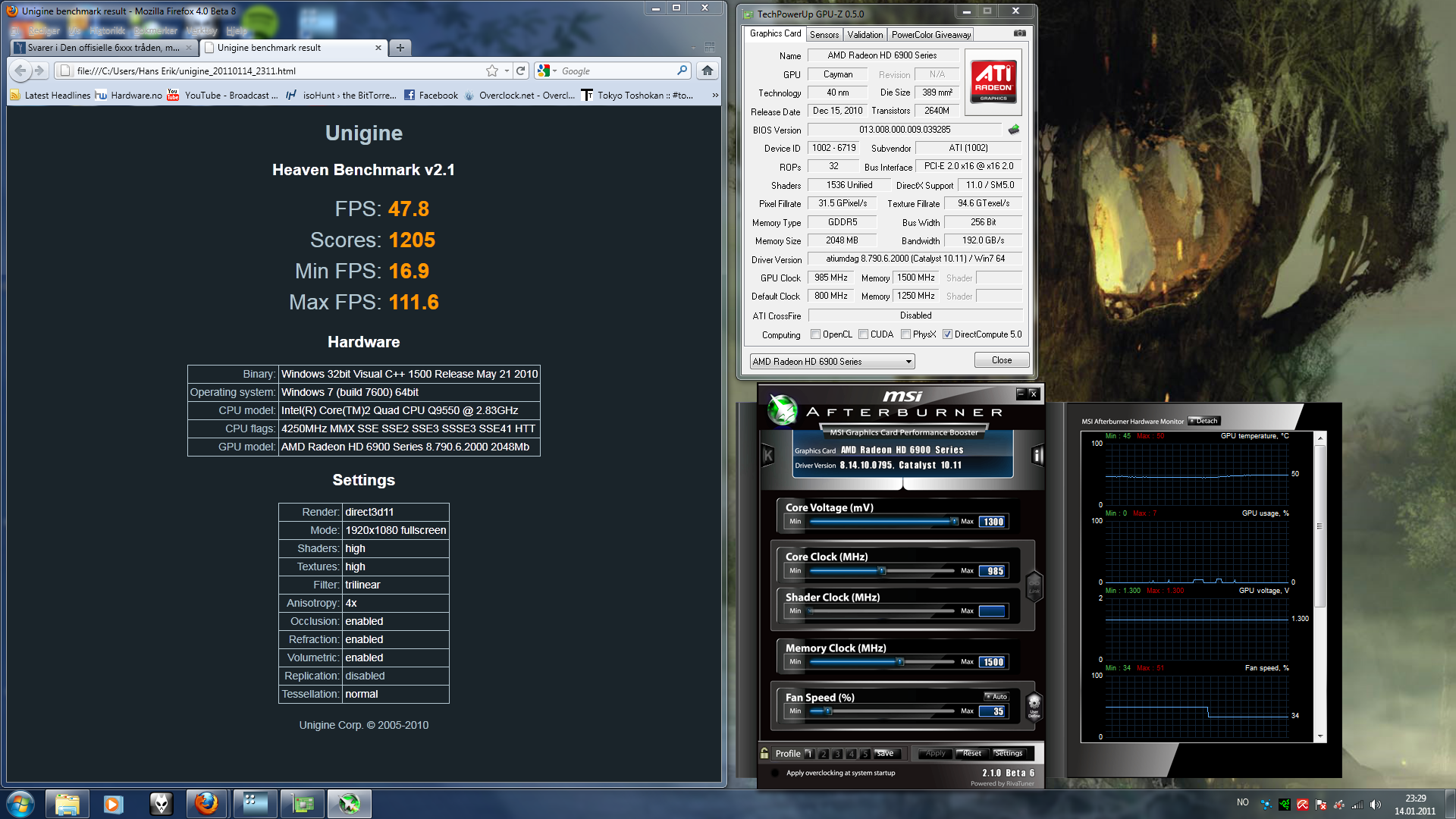Viewport: 1456px width, 819px height.
Task: Open Firefox home page button
Action: tap(707, 71)
